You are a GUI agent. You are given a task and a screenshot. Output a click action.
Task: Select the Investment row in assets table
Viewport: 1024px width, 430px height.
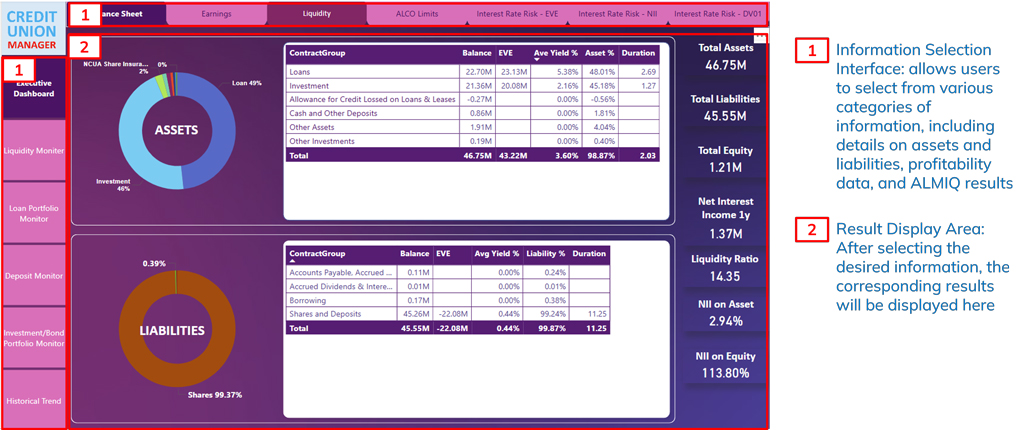pyautogui.click(x=473, y=86)
